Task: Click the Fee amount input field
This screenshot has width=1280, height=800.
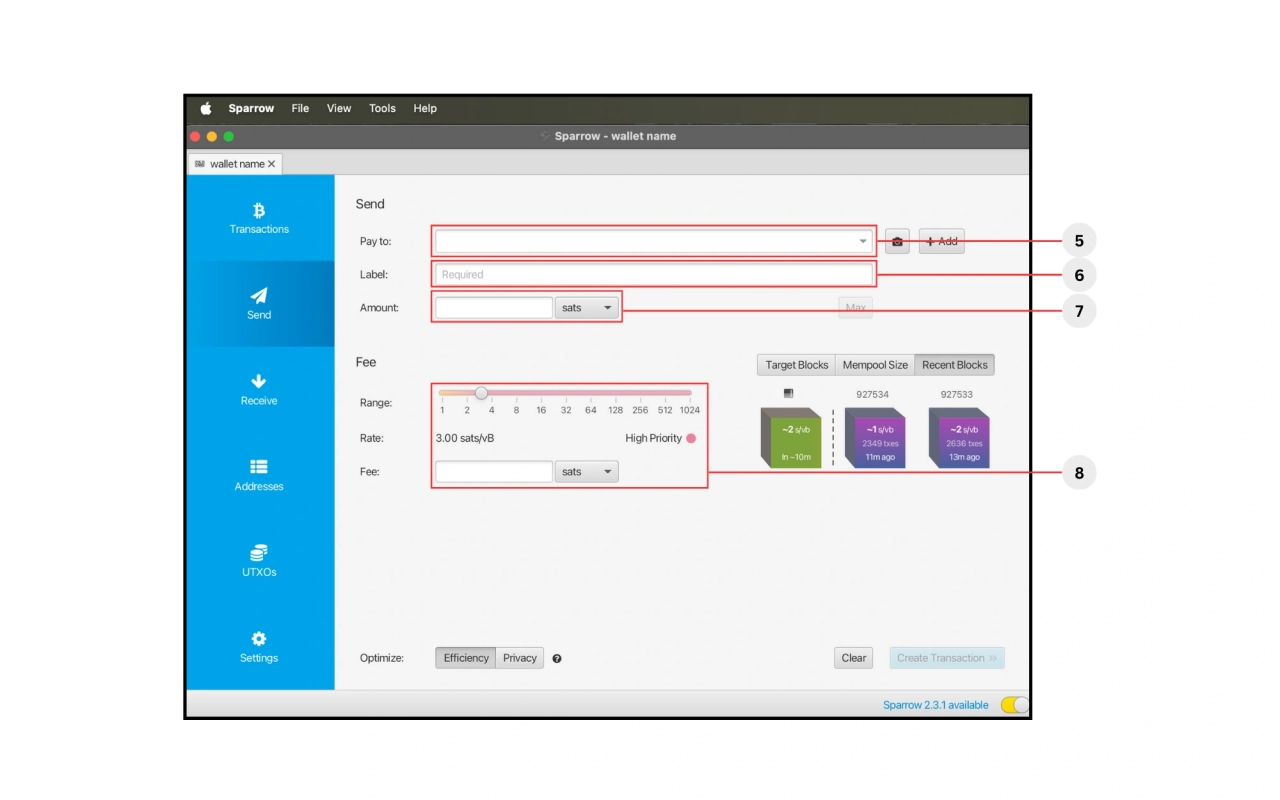Action: (494, 472)
